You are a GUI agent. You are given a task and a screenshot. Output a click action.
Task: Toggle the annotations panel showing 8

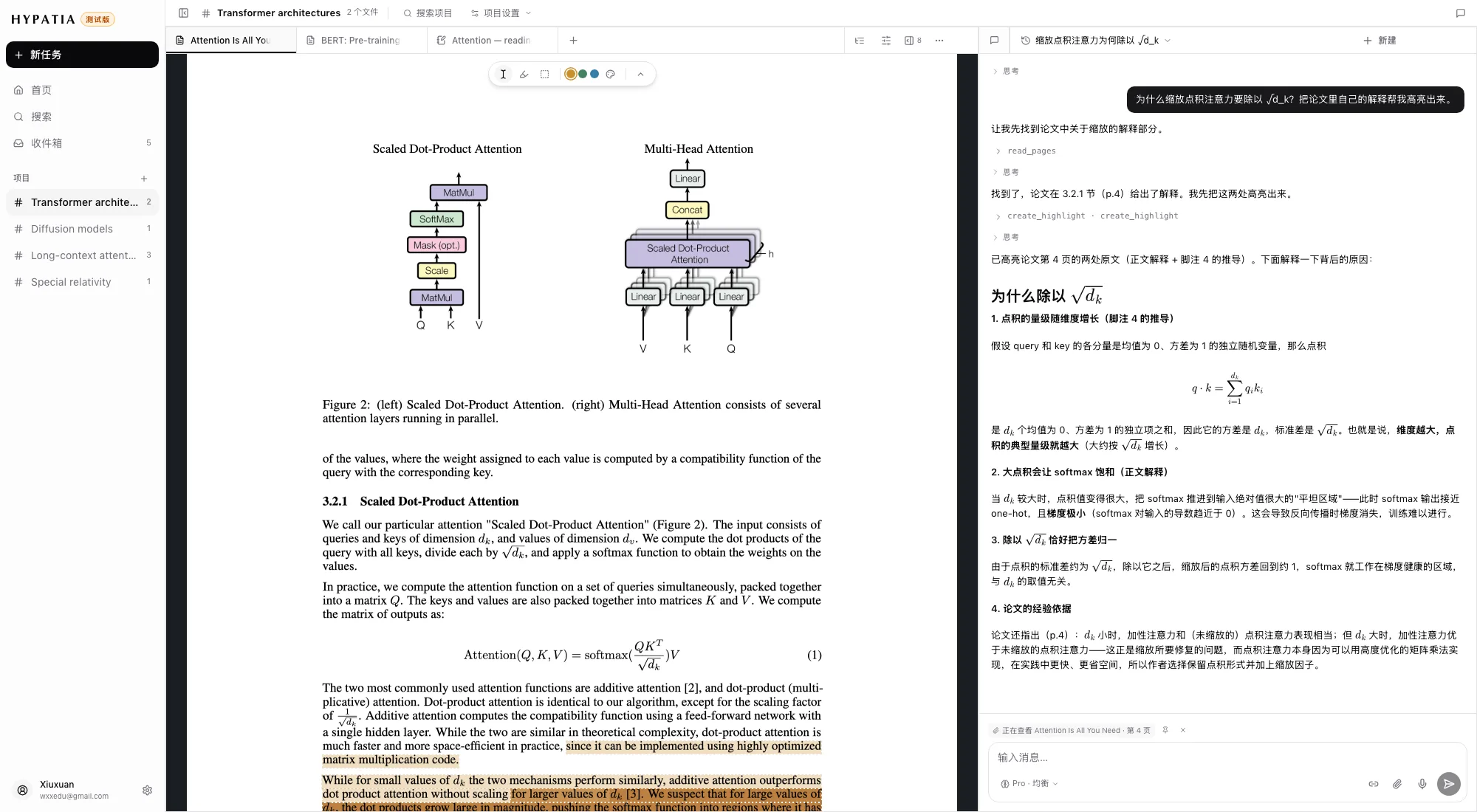(x=913, y=41)
